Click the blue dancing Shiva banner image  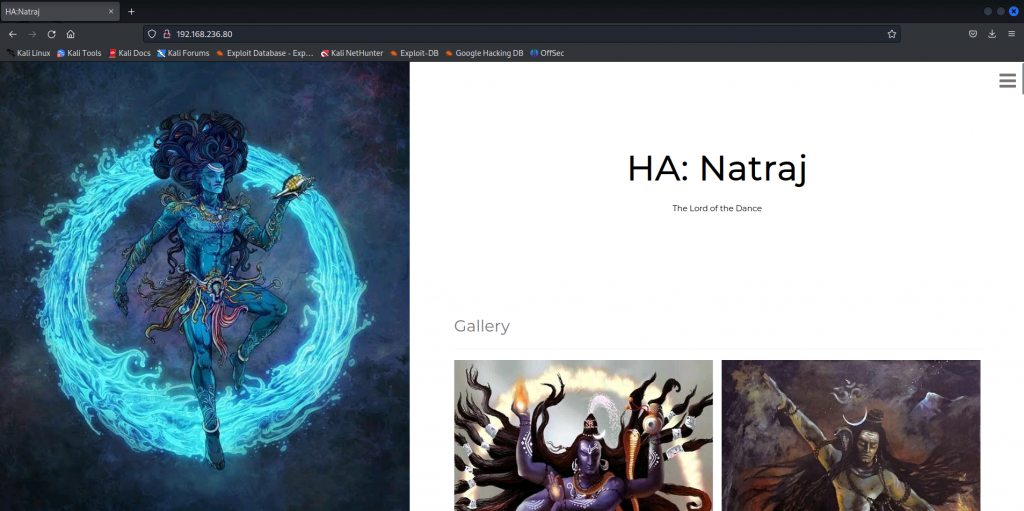[x=204, y=286]
